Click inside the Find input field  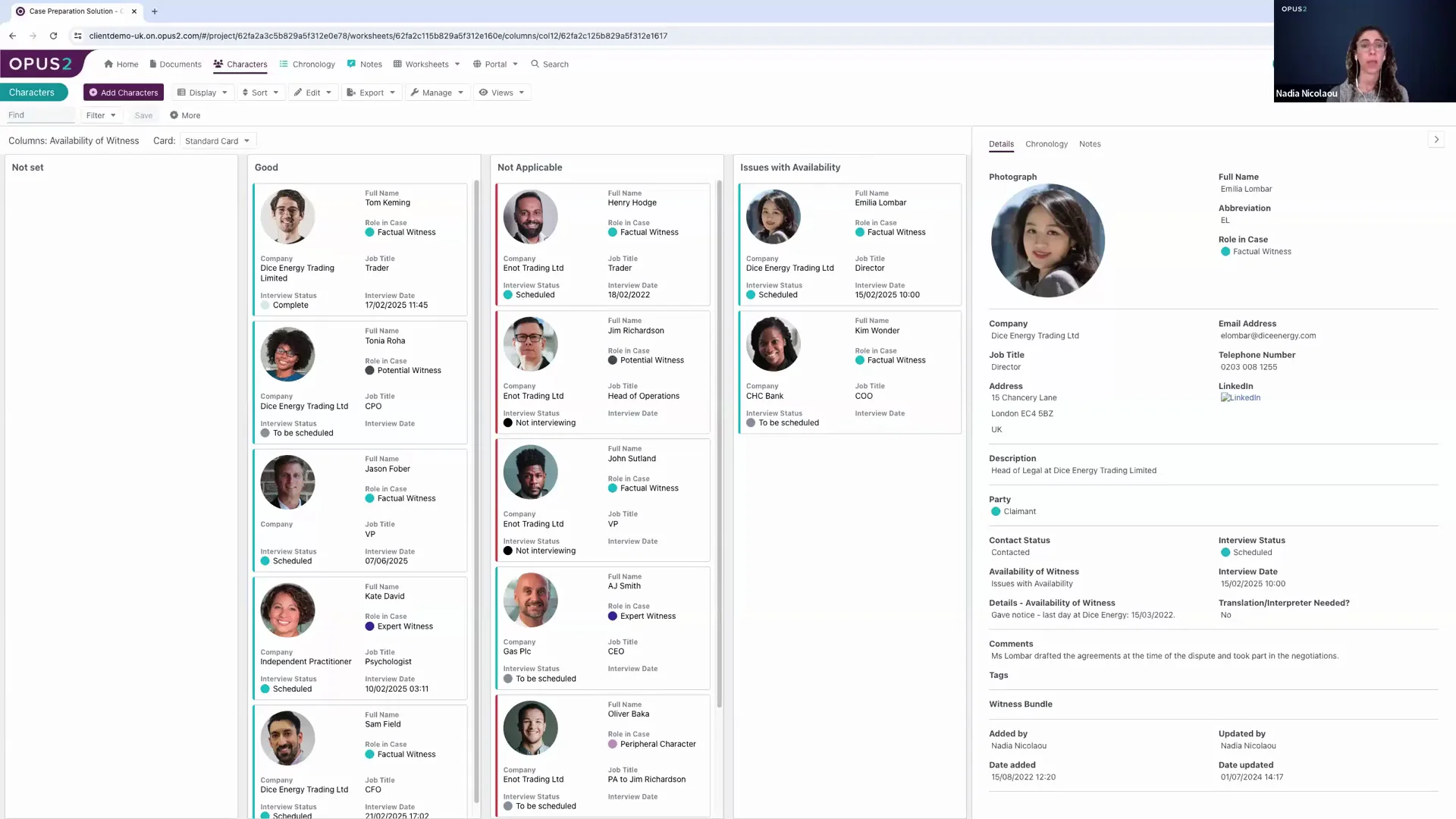pyautogui.click(x=40, y=115)
